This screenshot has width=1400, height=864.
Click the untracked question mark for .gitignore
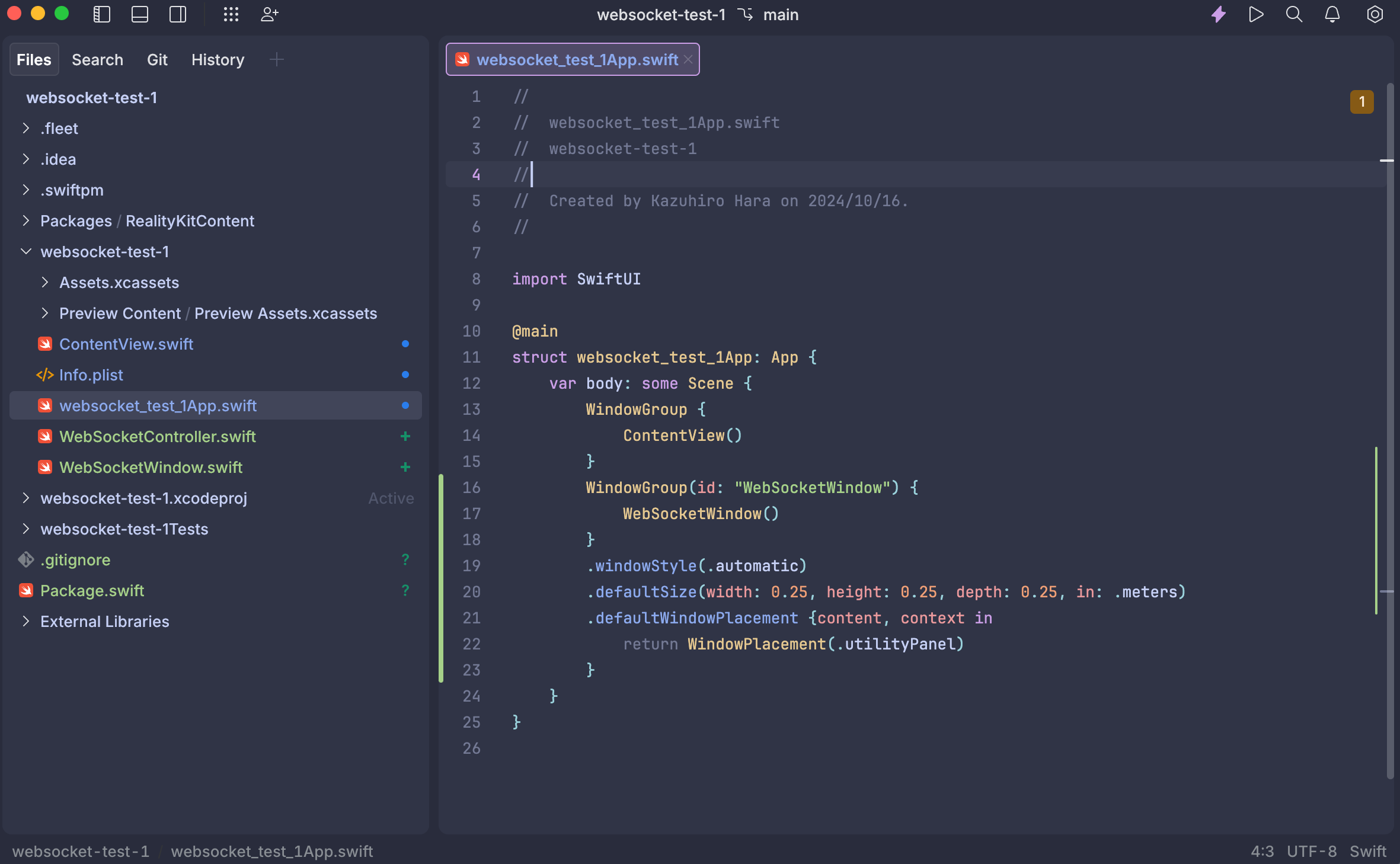click(x=405, y=559)
